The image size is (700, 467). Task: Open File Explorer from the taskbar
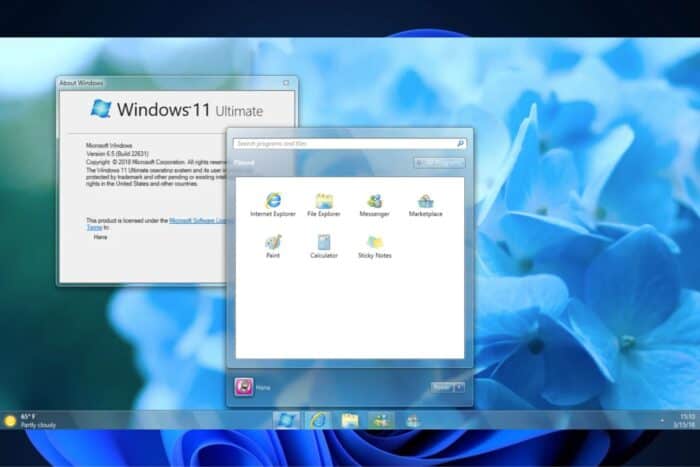click(350, 420)
